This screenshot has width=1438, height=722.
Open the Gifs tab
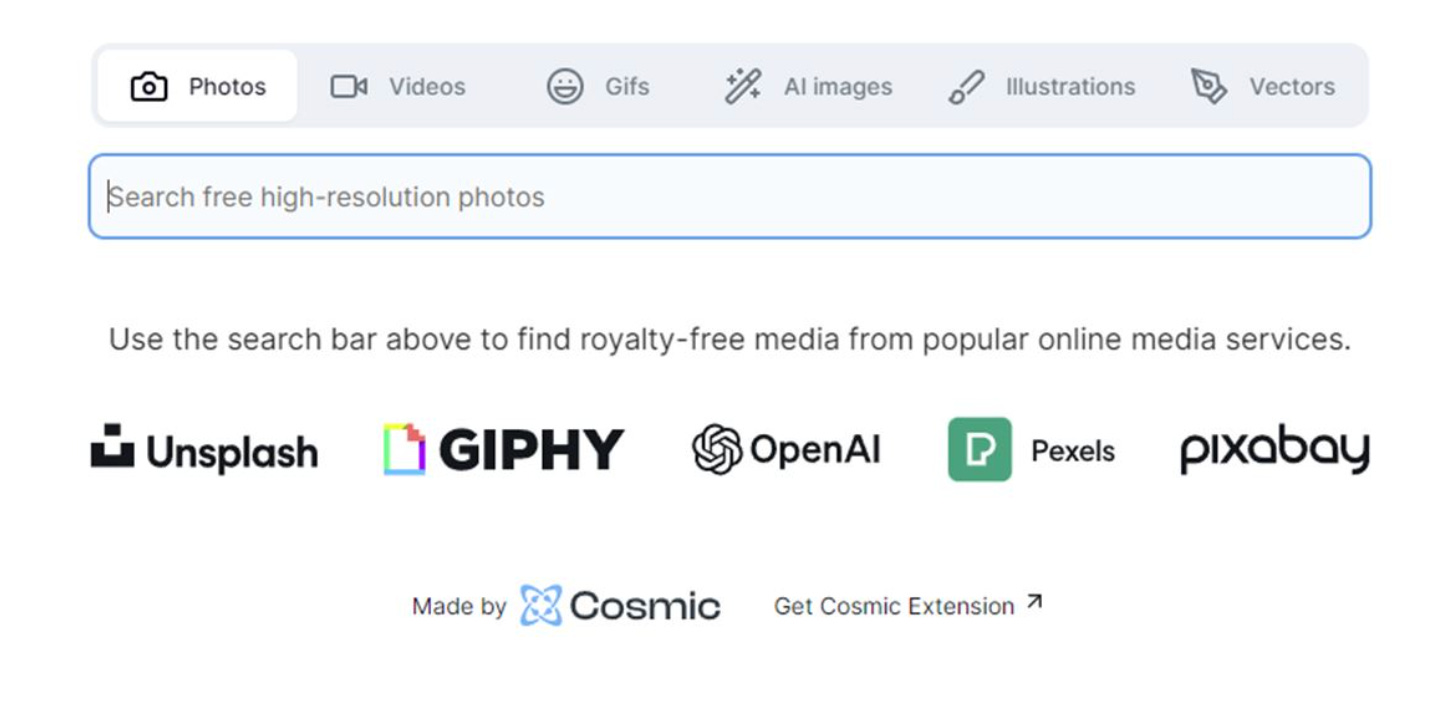(598, 87)
